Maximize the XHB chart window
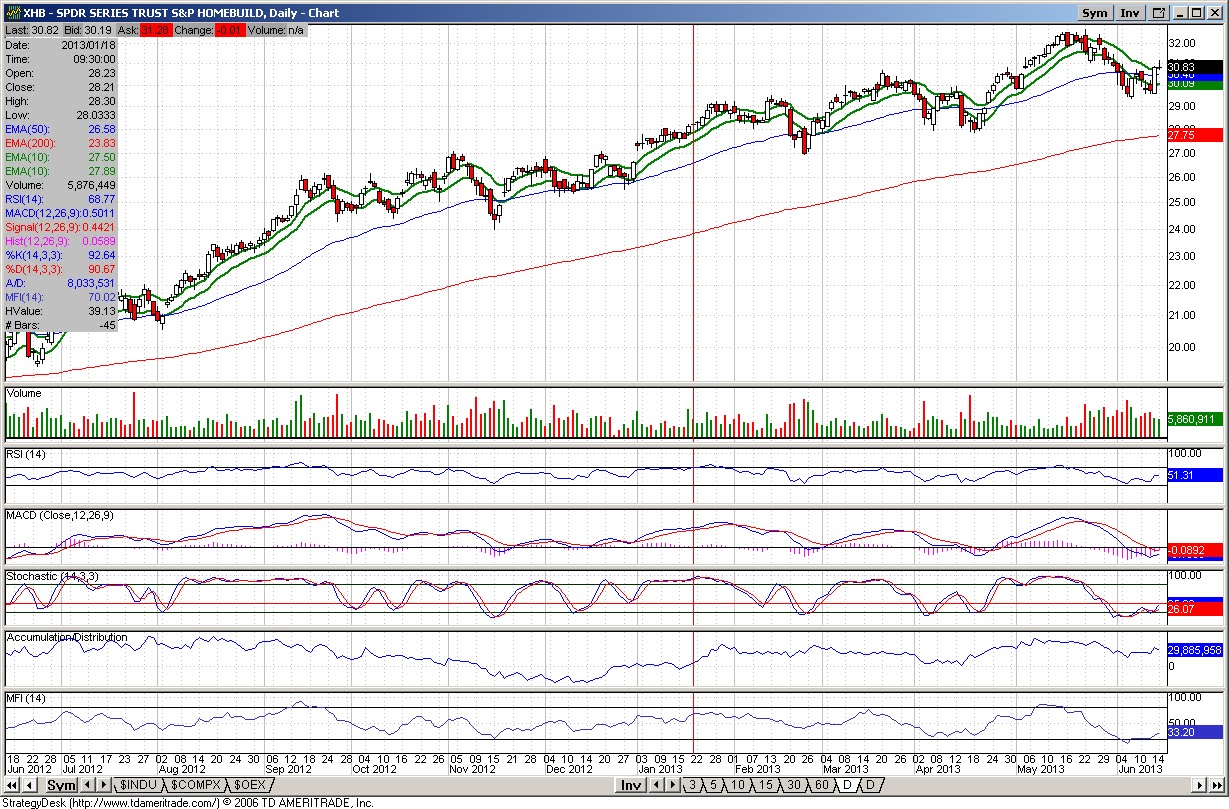 tap(1197, 13)
